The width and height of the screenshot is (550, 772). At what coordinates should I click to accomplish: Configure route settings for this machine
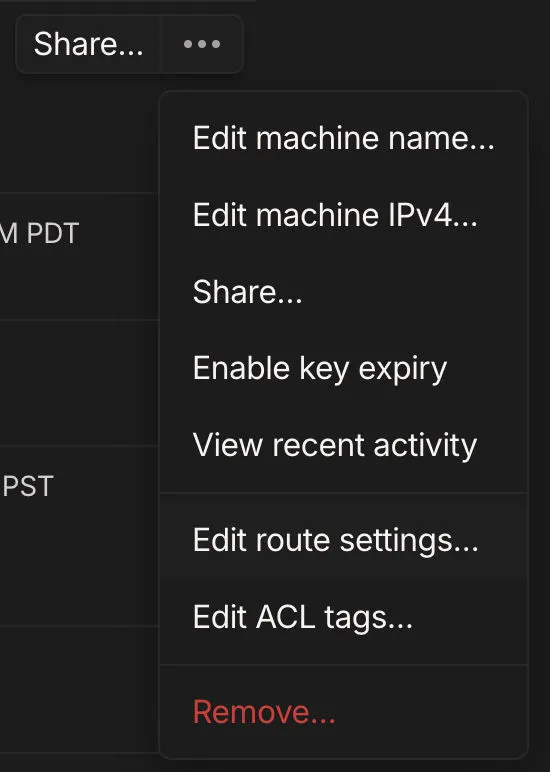pyautogui.click(x=344, y=541)
